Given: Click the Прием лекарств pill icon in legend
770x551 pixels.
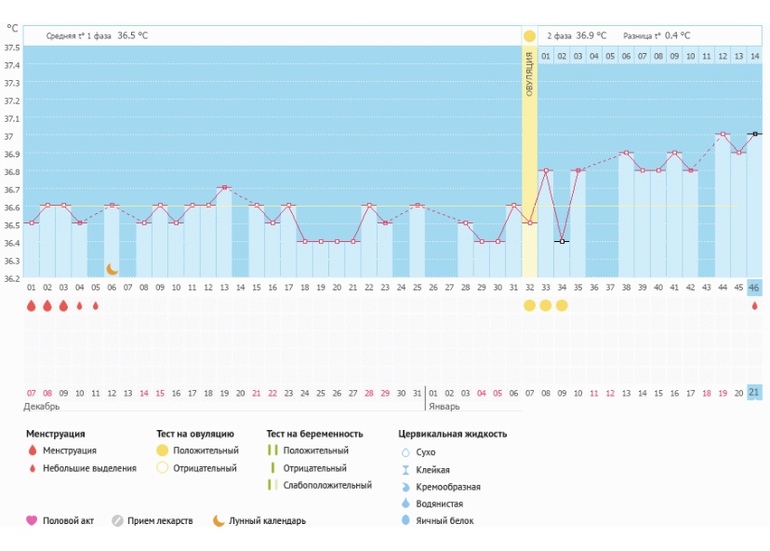Looking at the screenshot, I should [x=117, y=520].
